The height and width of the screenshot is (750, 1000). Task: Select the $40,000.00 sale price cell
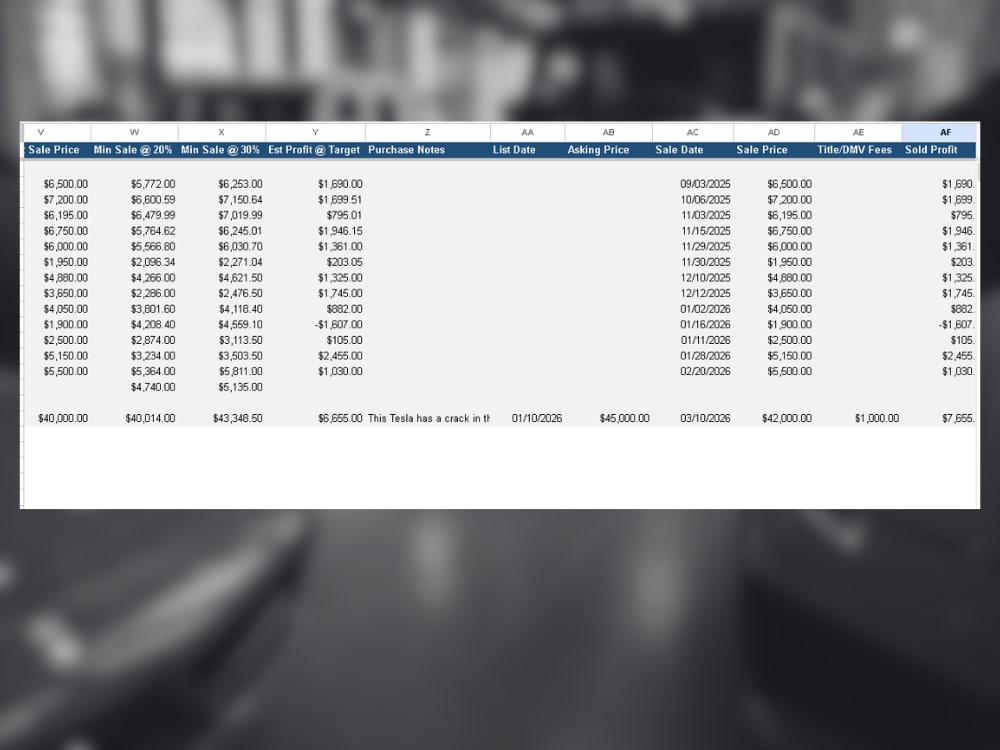57,418
